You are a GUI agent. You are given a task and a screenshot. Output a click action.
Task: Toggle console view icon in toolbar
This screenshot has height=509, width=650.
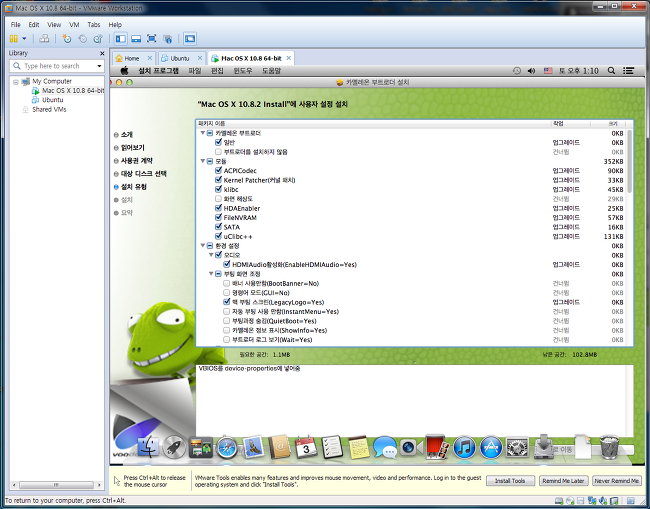pyautogui.click(x=190, y=39)
